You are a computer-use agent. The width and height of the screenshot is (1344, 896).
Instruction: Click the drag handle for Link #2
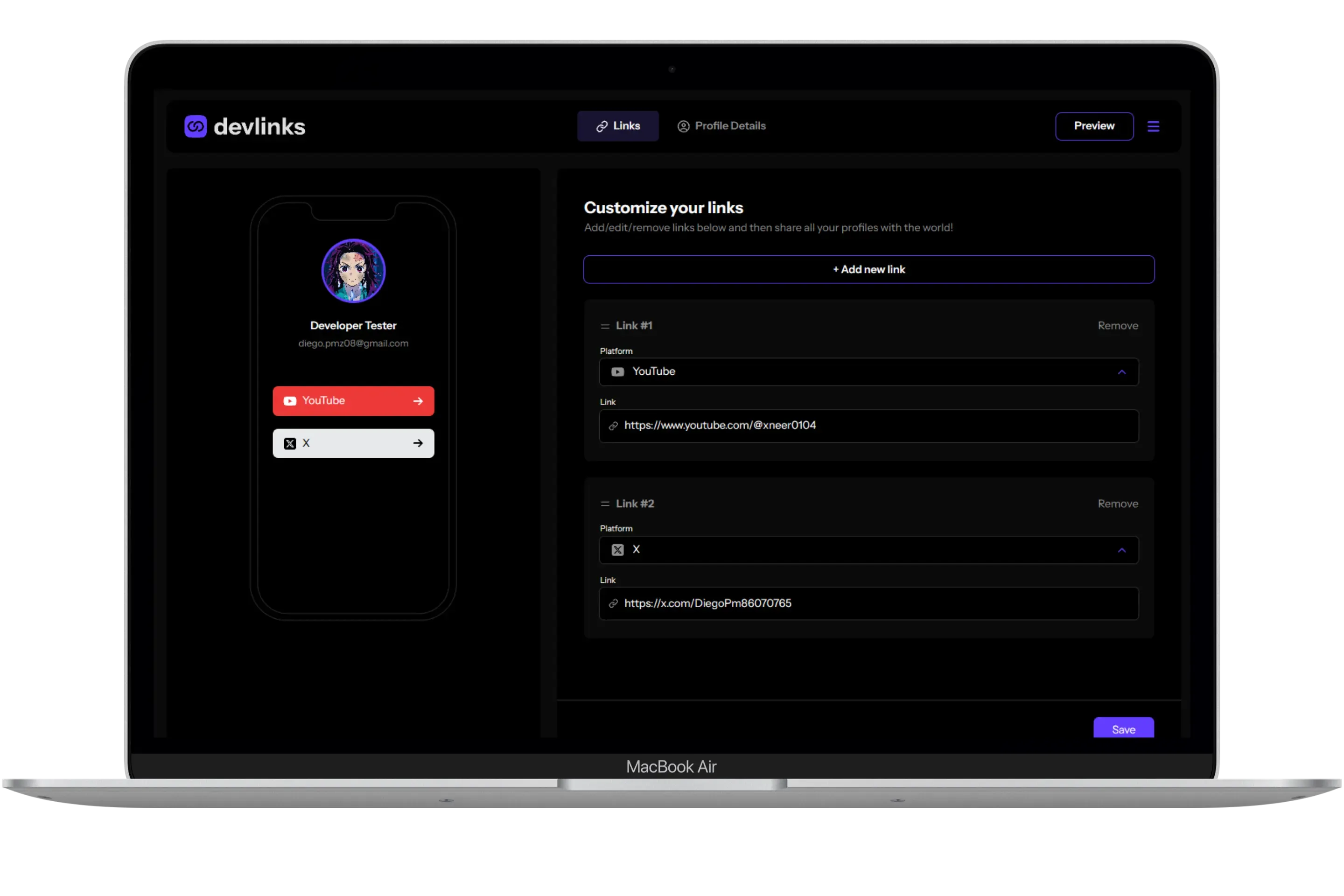605,504
